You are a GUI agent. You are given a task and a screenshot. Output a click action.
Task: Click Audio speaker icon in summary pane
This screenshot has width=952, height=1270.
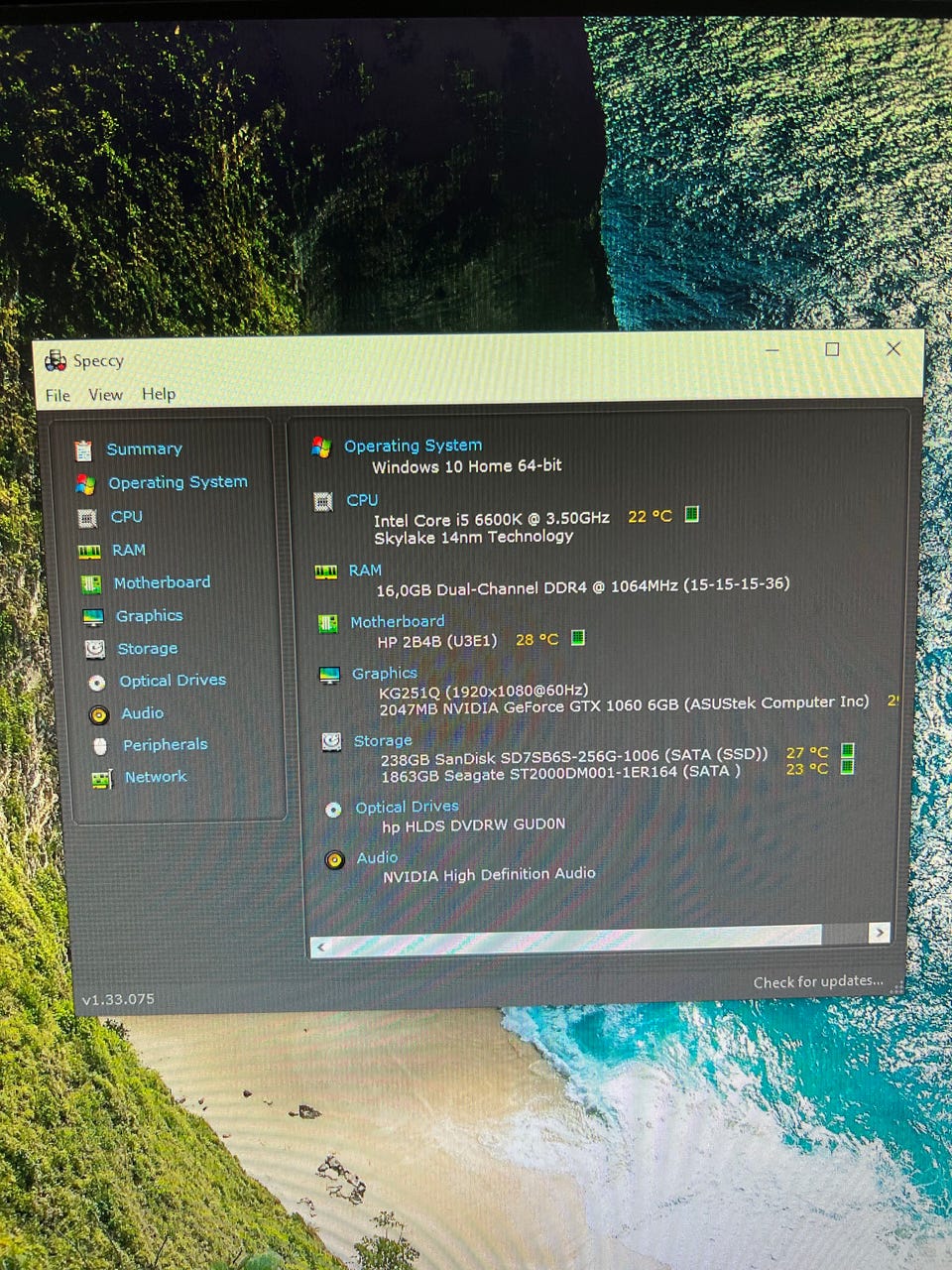click(x=335, y=859)
